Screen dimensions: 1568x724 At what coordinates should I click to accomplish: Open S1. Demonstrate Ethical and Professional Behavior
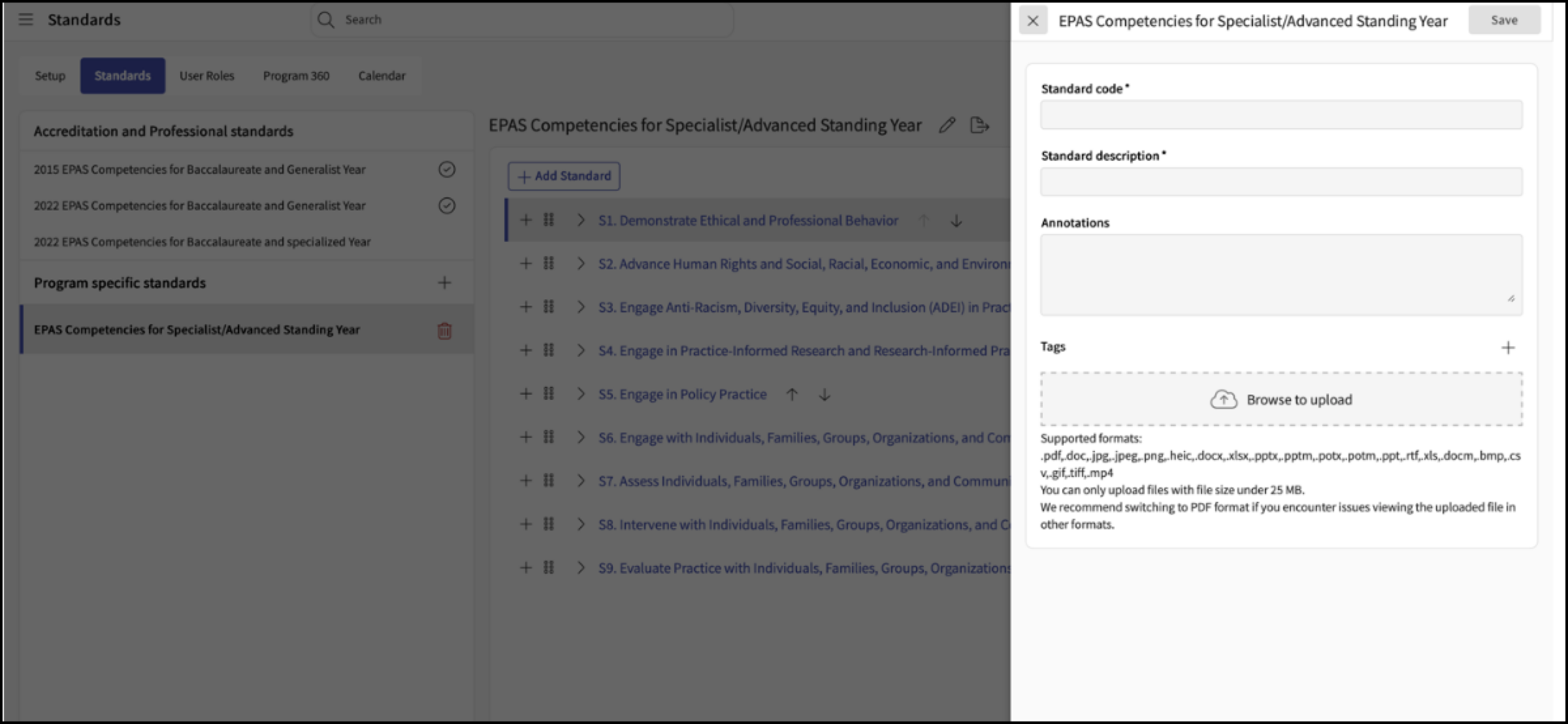click(748, 221)
